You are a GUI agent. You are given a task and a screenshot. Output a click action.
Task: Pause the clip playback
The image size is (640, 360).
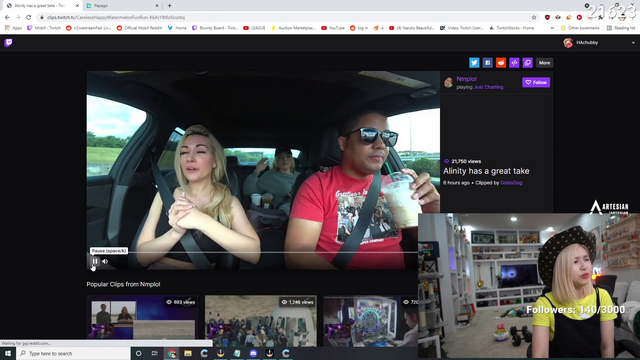coord(95,261)
